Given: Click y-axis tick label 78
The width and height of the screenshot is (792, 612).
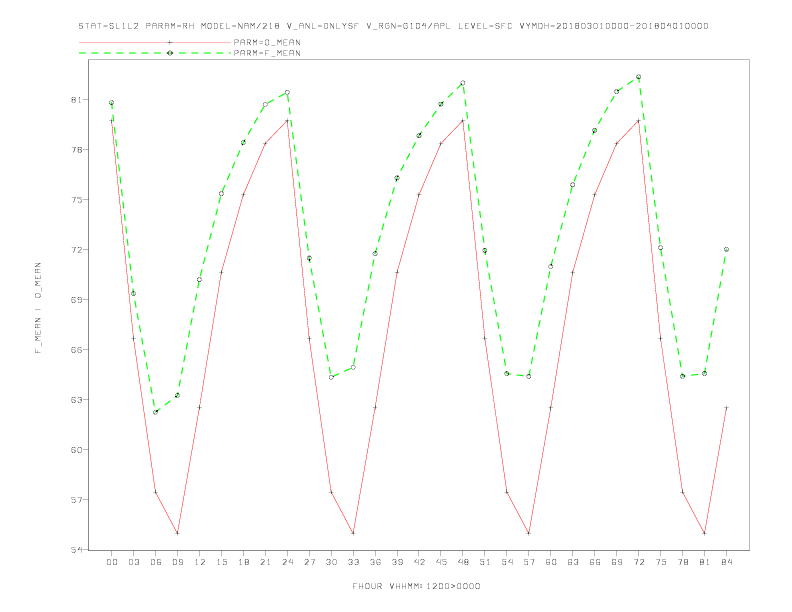Looking at the screenshot, I should click(x=76, y=150).
